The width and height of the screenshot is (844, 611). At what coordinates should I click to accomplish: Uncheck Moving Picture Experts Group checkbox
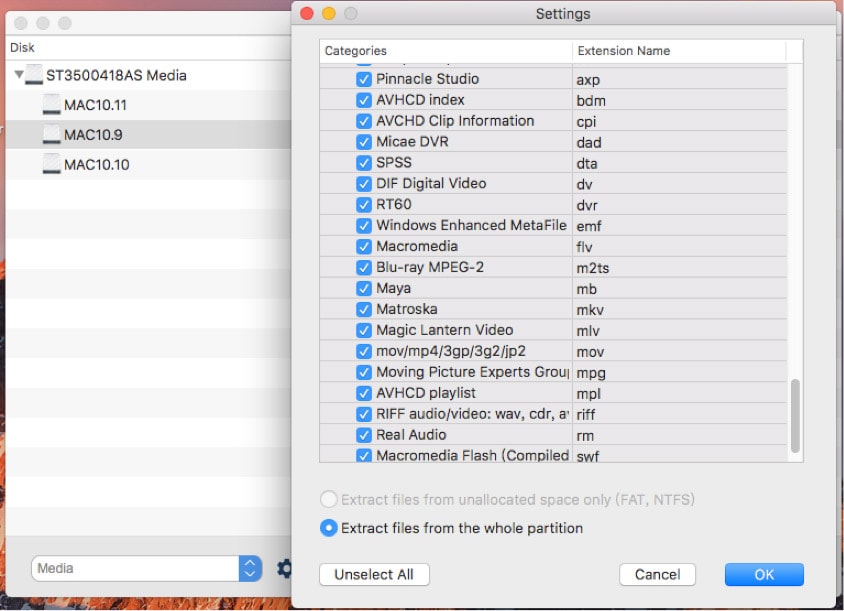point(364,372)
